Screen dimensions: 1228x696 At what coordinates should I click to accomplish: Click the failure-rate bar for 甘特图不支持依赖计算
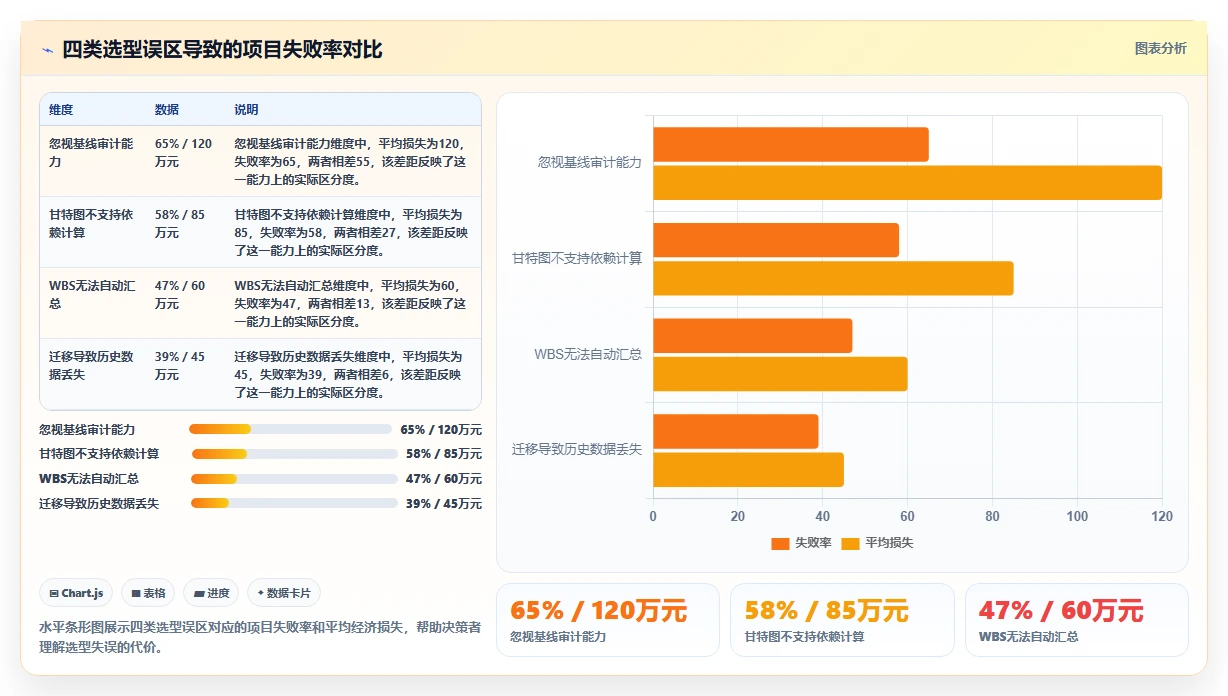[x=776, y=240]
